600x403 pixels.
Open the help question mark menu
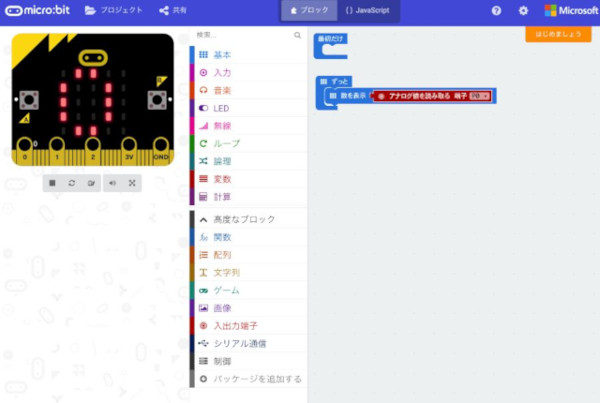pyautogui.click(x=496, y=10)
